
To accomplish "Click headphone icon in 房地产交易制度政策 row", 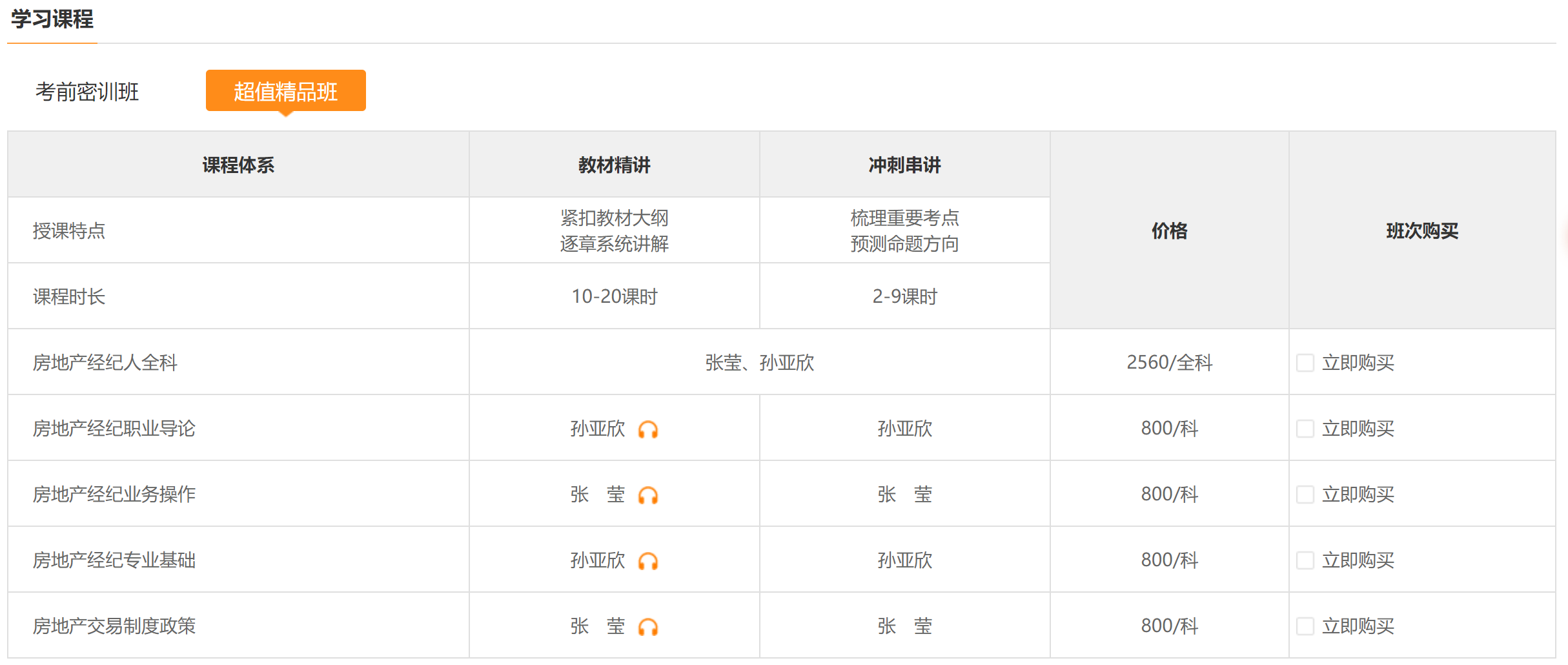I will (647, 627).
